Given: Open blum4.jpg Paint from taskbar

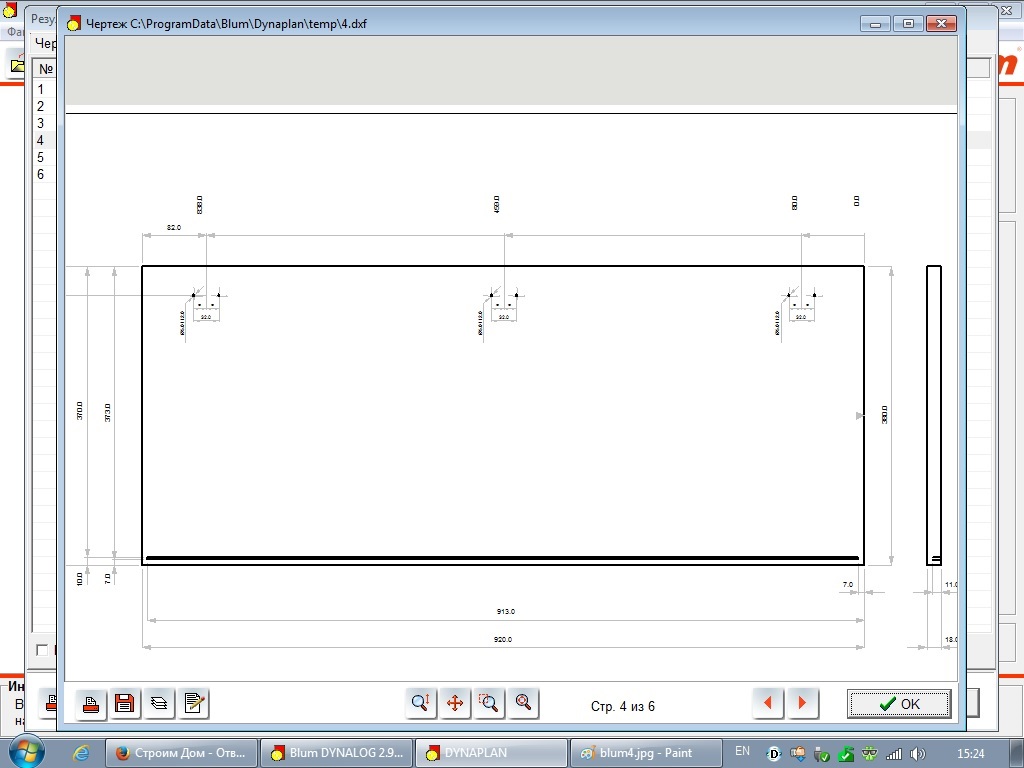Looking at the screenshot, I should 645,753.
